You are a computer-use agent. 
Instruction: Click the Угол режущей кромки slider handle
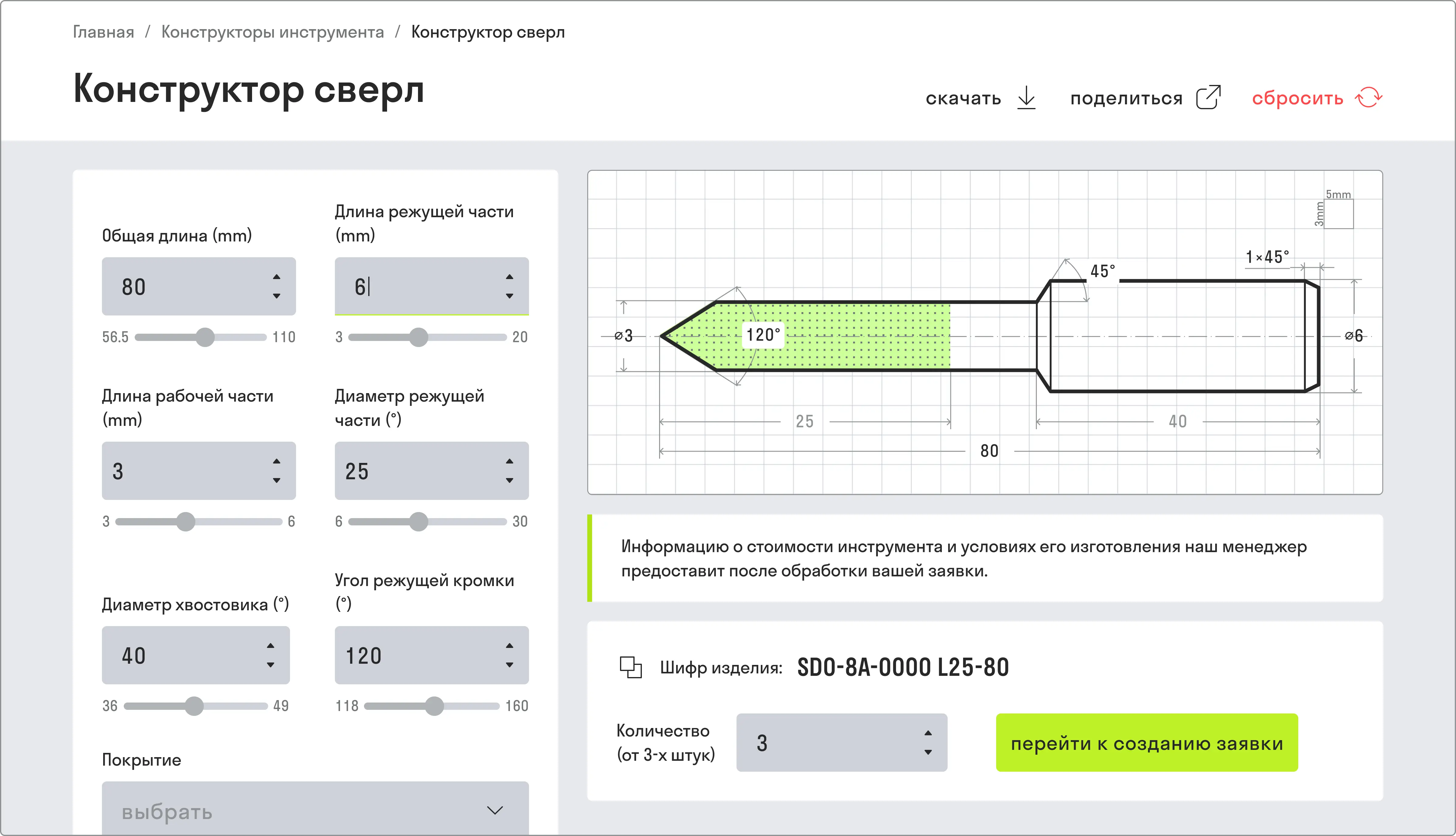pos(434,706)
